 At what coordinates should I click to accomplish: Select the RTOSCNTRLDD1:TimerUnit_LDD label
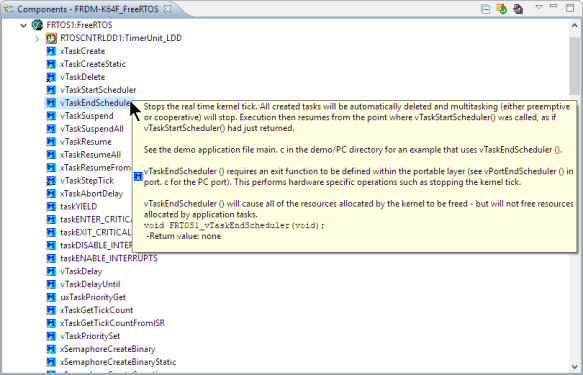121,38
